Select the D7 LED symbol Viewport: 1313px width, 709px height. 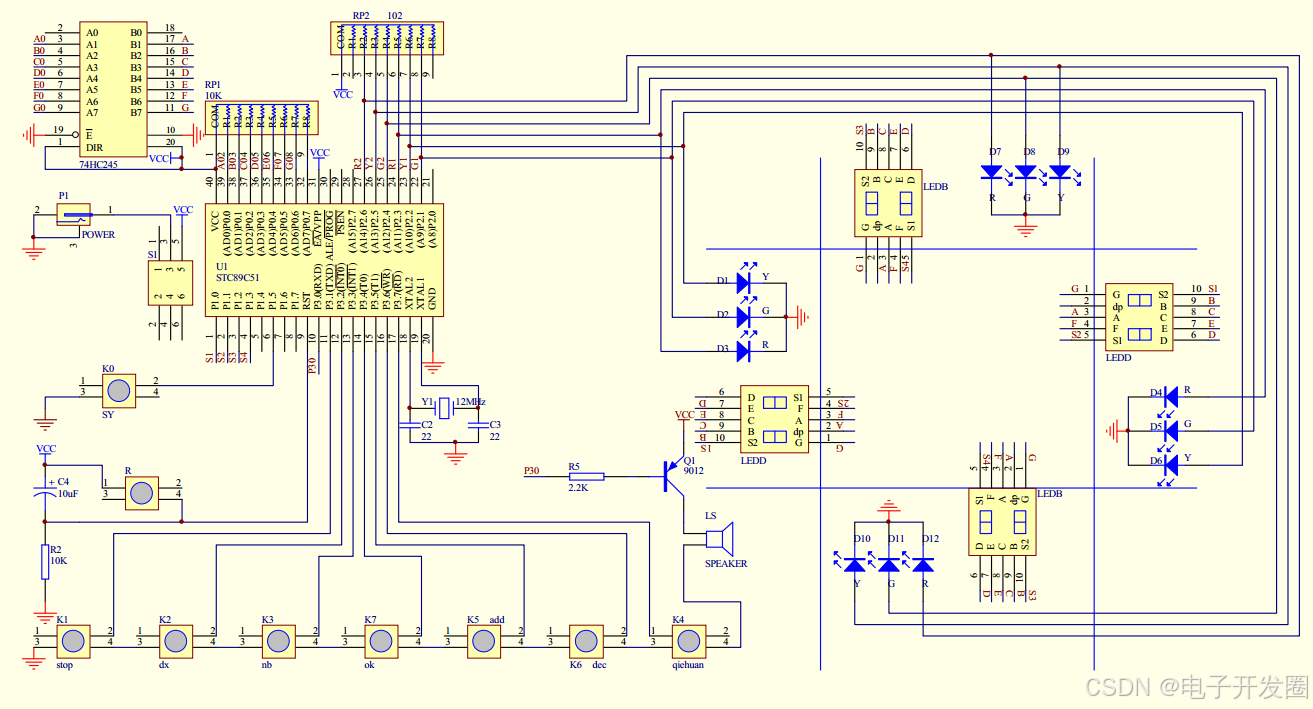click(x=992, y=173)
